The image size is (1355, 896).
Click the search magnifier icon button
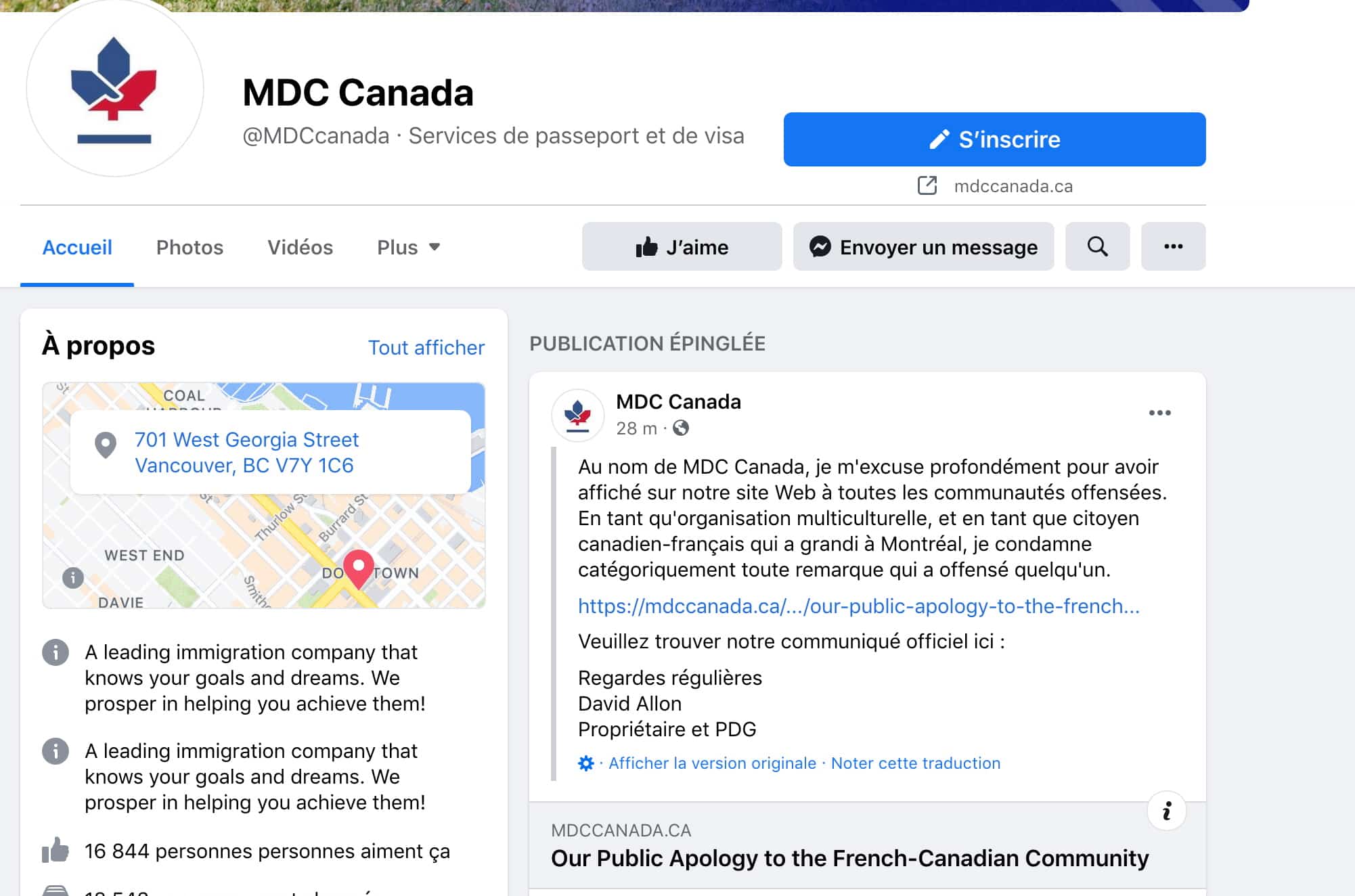[x=1097, y=246]
